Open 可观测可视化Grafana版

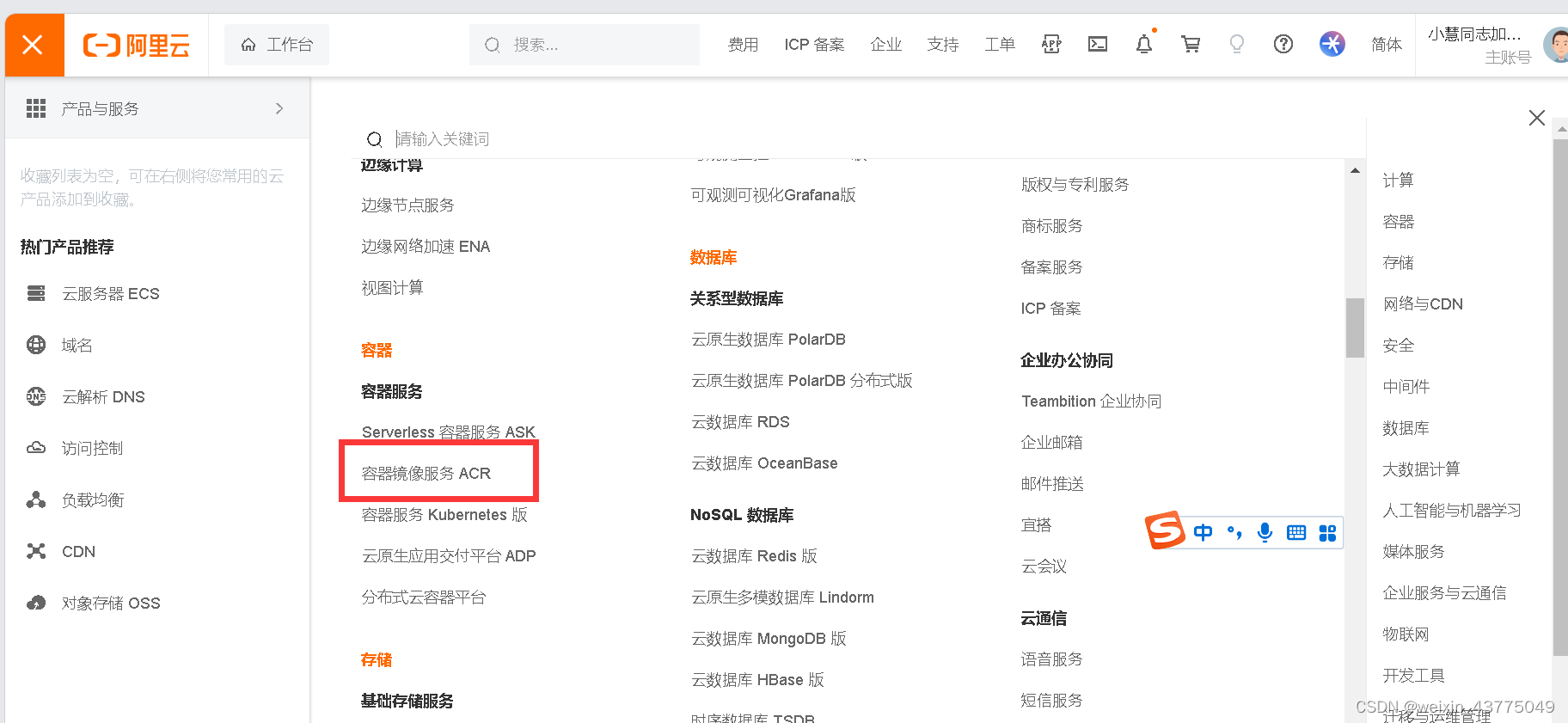click(773, 195)
